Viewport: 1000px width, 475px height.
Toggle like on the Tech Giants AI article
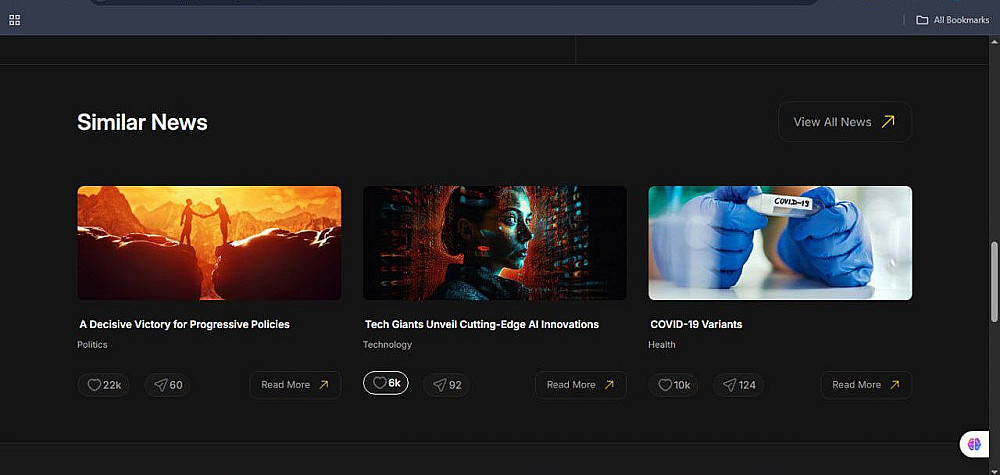tap(386, 383)
